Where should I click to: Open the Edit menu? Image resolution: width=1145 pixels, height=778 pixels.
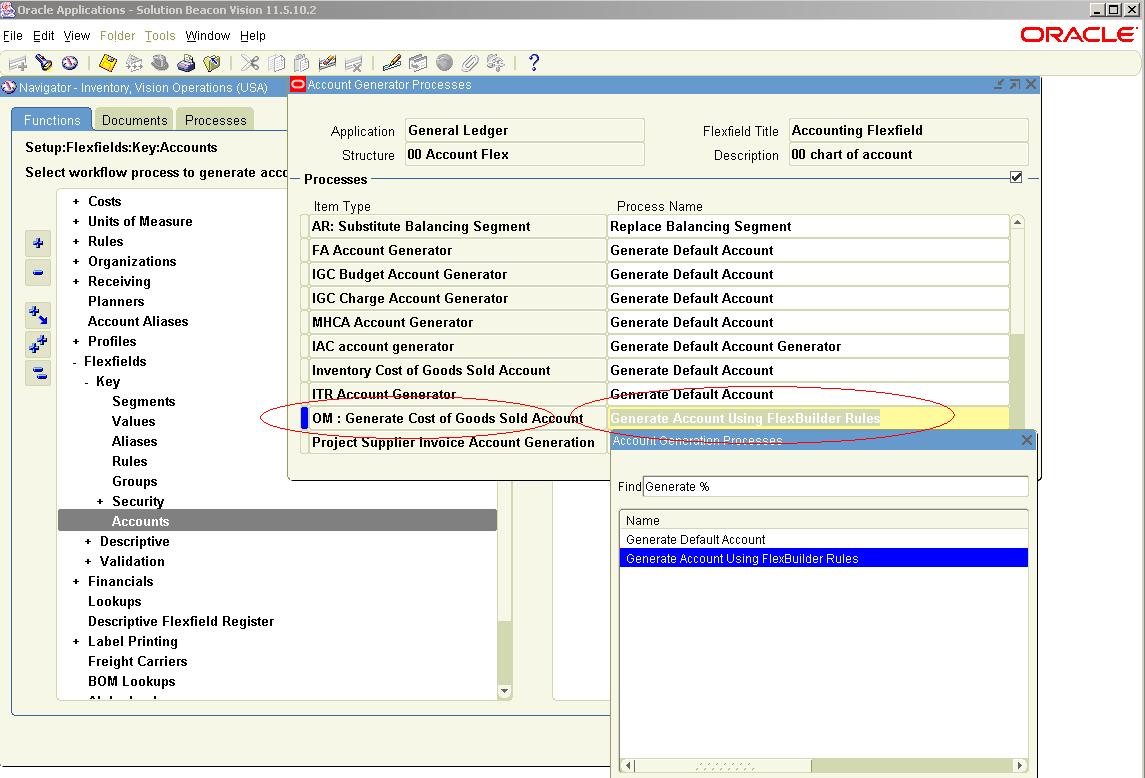[x=44, y=36]
